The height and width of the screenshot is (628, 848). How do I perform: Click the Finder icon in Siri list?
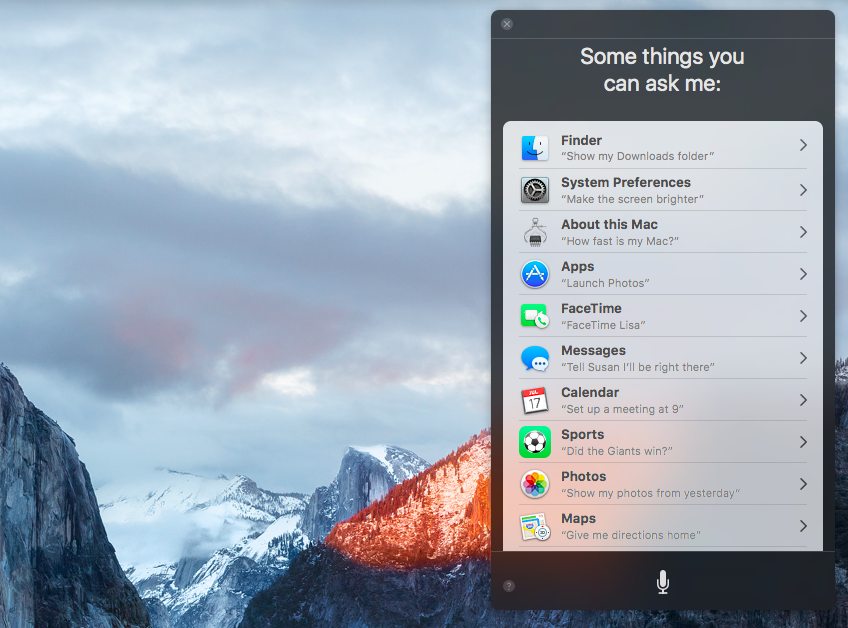point(535,148)
